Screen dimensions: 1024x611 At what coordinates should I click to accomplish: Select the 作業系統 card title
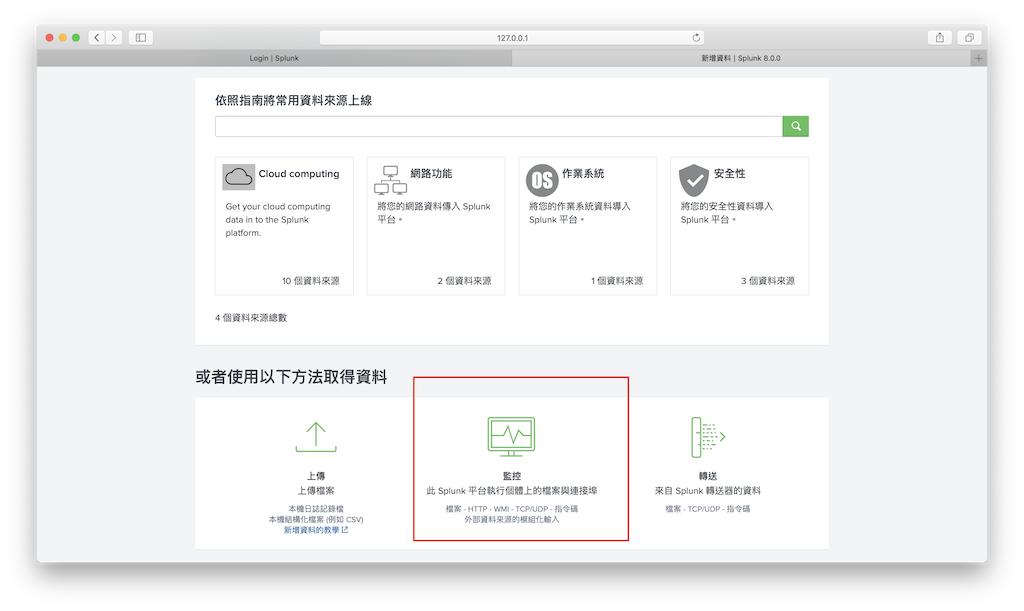click(583, 173)
